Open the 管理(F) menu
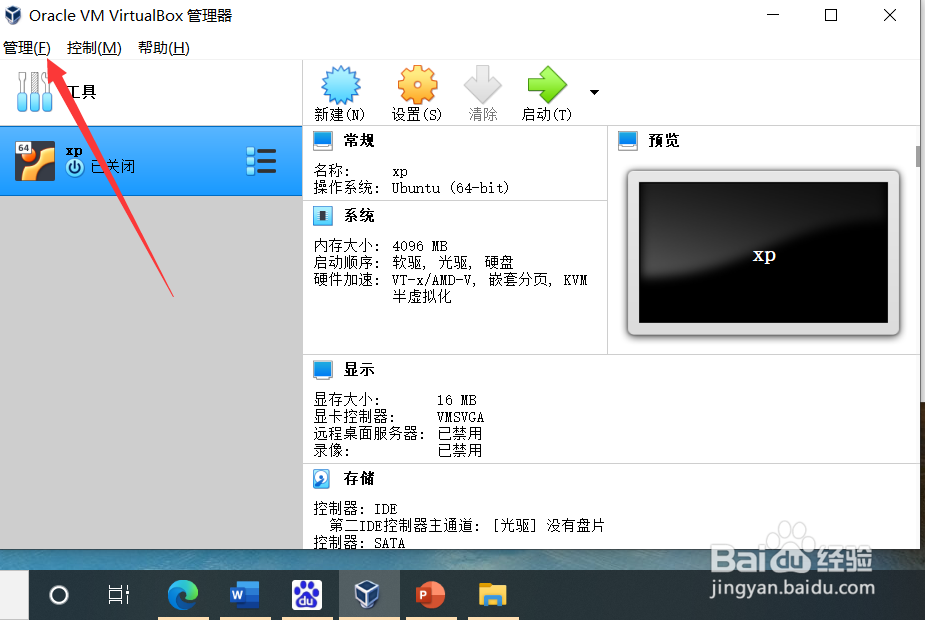Screen dimensions: 925x620 [27, 48]
